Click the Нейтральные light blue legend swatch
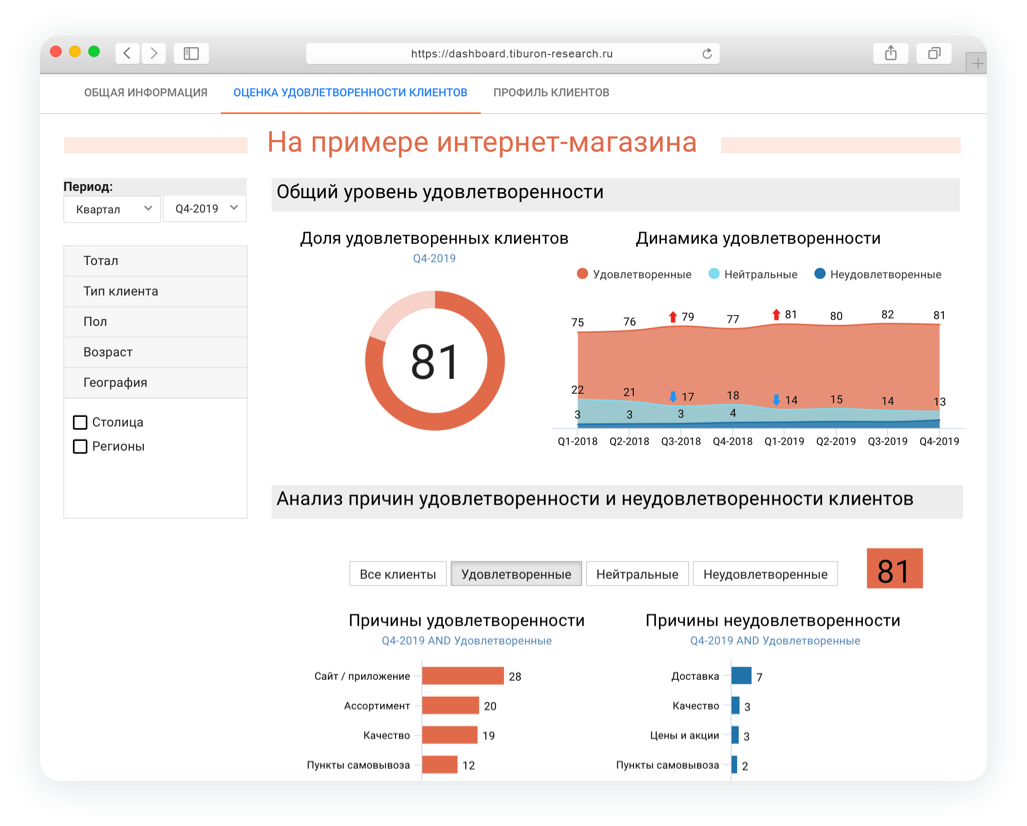The image size is (1027, 826). (714, 274)
